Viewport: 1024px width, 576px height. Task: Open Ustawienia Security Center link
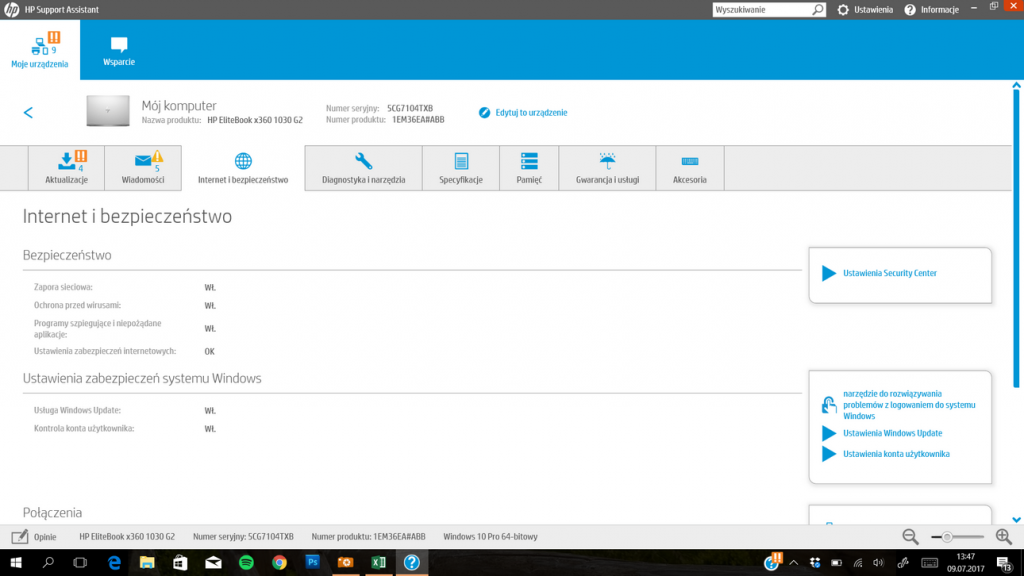(x=889, y=273)
